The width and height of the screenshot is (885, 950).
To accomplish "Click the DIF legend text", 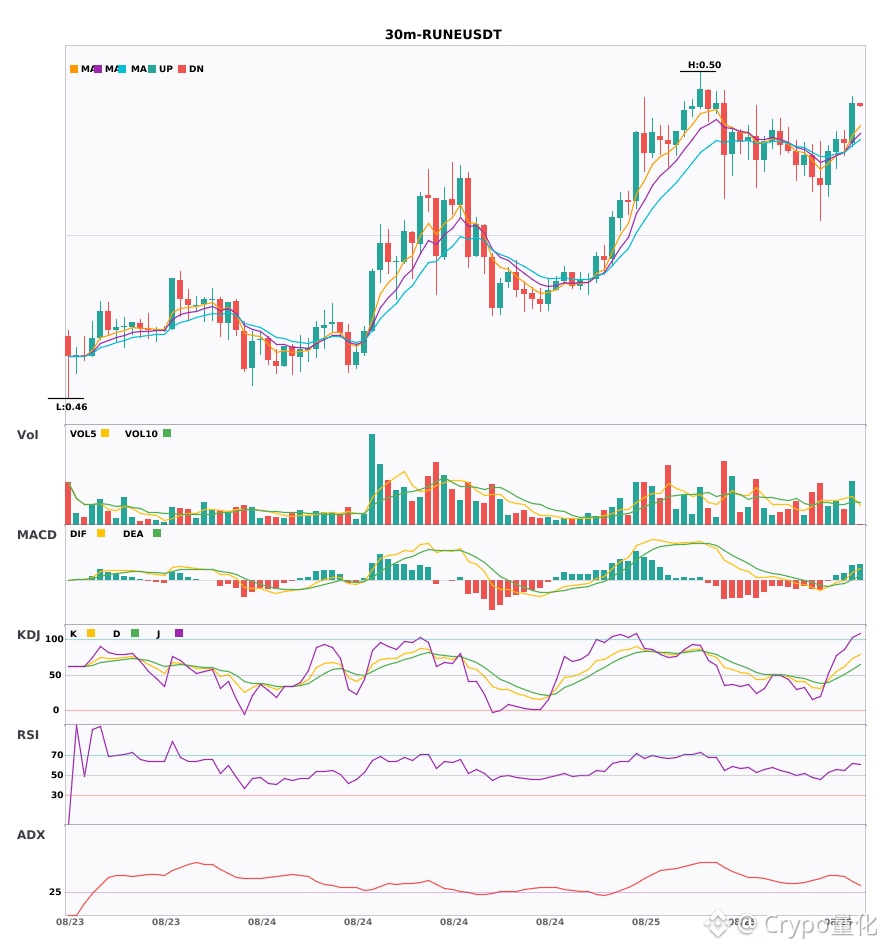I will (x=78, y=534).
